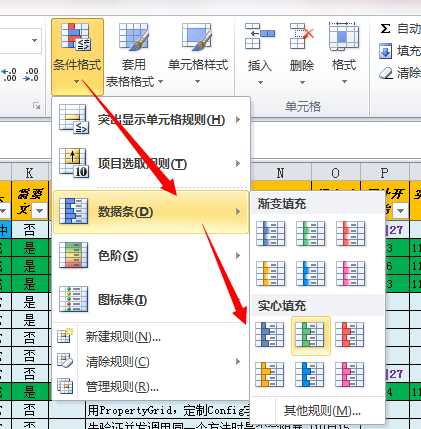The width and height of the screenshot is (421, 429).
Task: Open the 图标集(I) icon sets submenu
Action: pos(151,300)
